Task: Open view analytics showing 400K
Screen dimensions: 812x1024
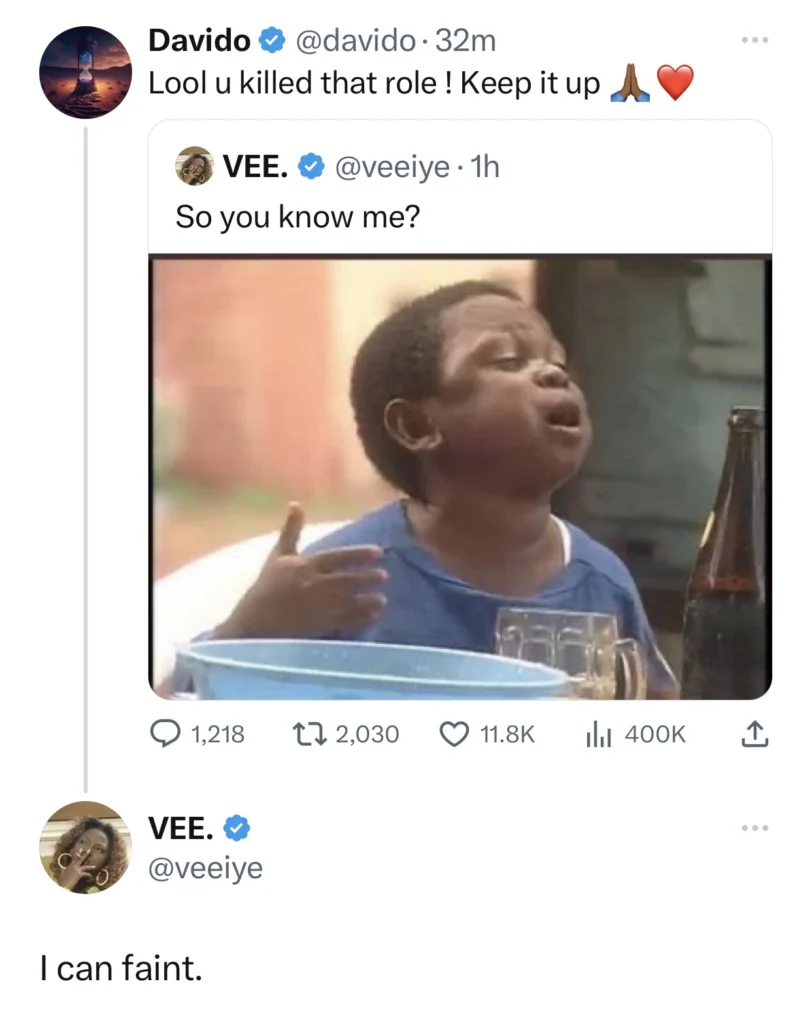Action: (596, 735)
